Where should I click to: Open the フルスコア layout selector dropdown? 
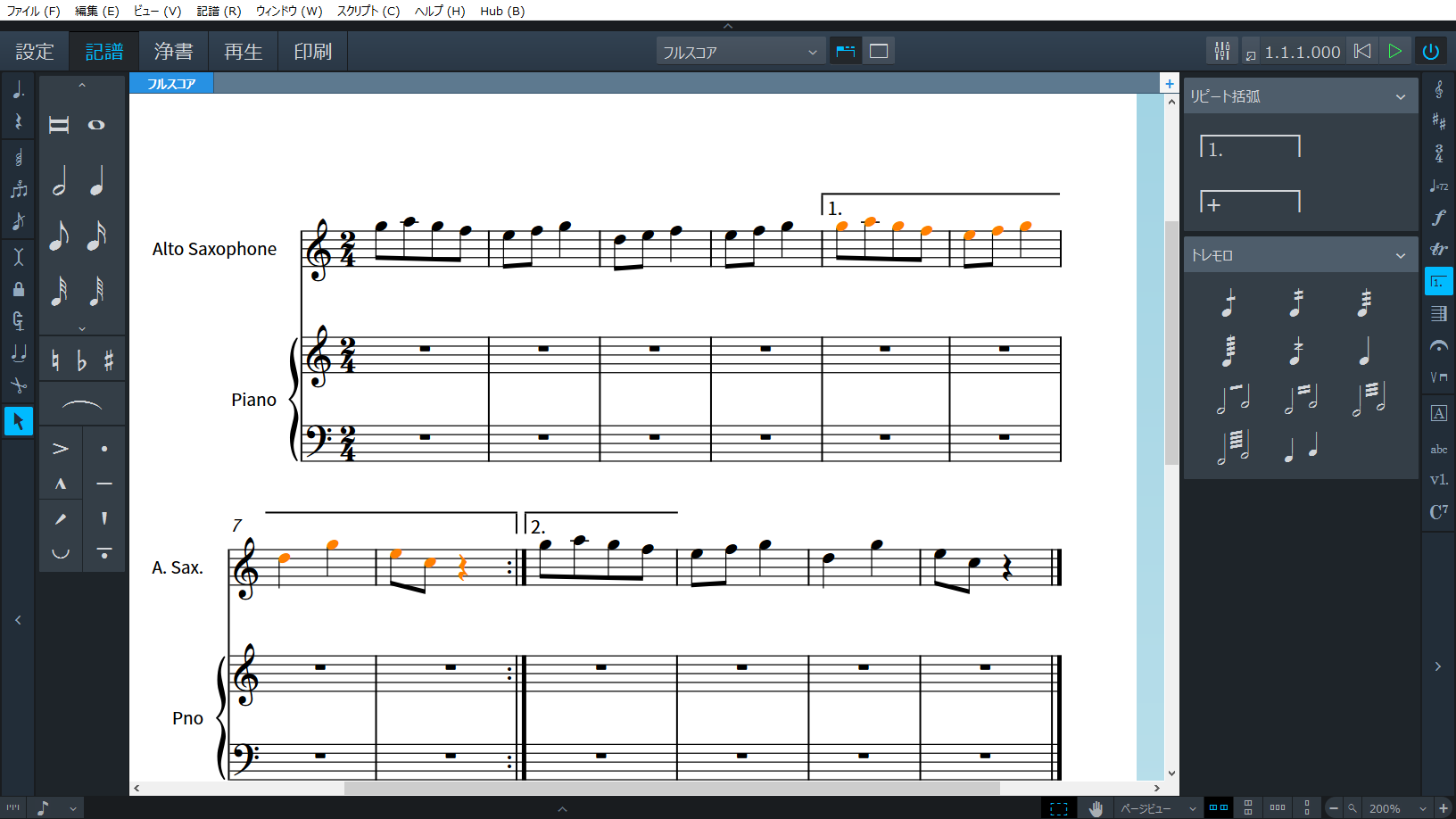coord(740,52)
